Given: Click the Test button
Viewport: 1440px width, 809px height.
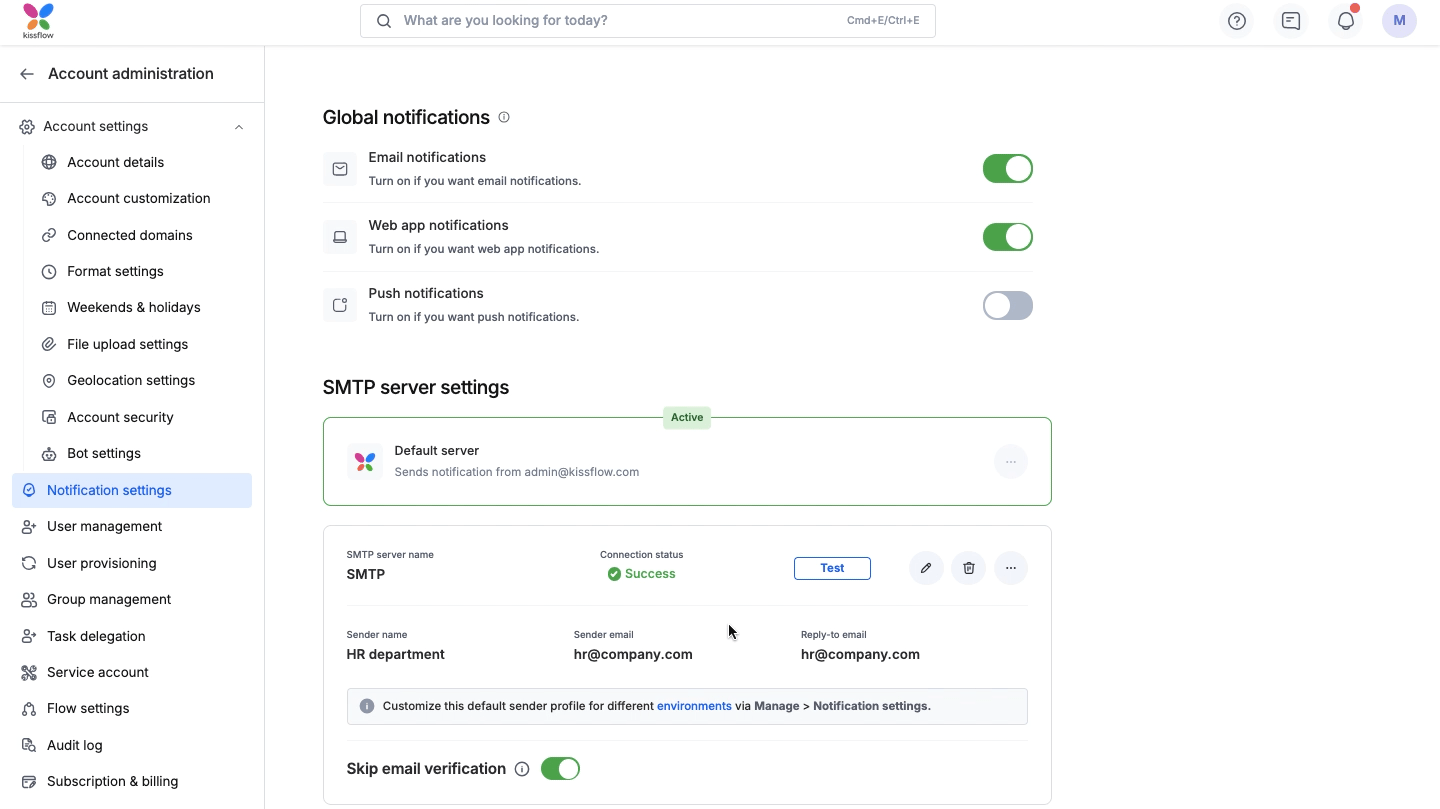Looking at the screenshot, I should (832, 568).
